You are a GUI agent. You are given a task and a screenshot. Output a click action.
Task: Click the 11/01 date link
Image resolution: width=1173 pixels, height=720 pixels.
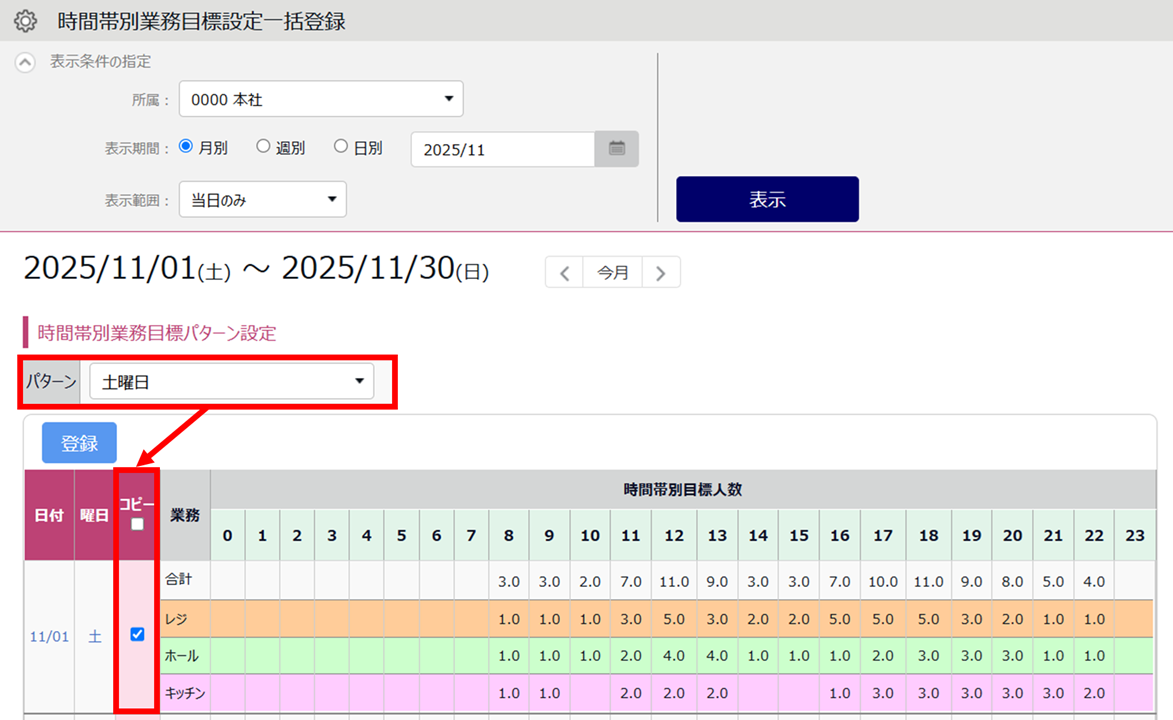pos(49,636)
